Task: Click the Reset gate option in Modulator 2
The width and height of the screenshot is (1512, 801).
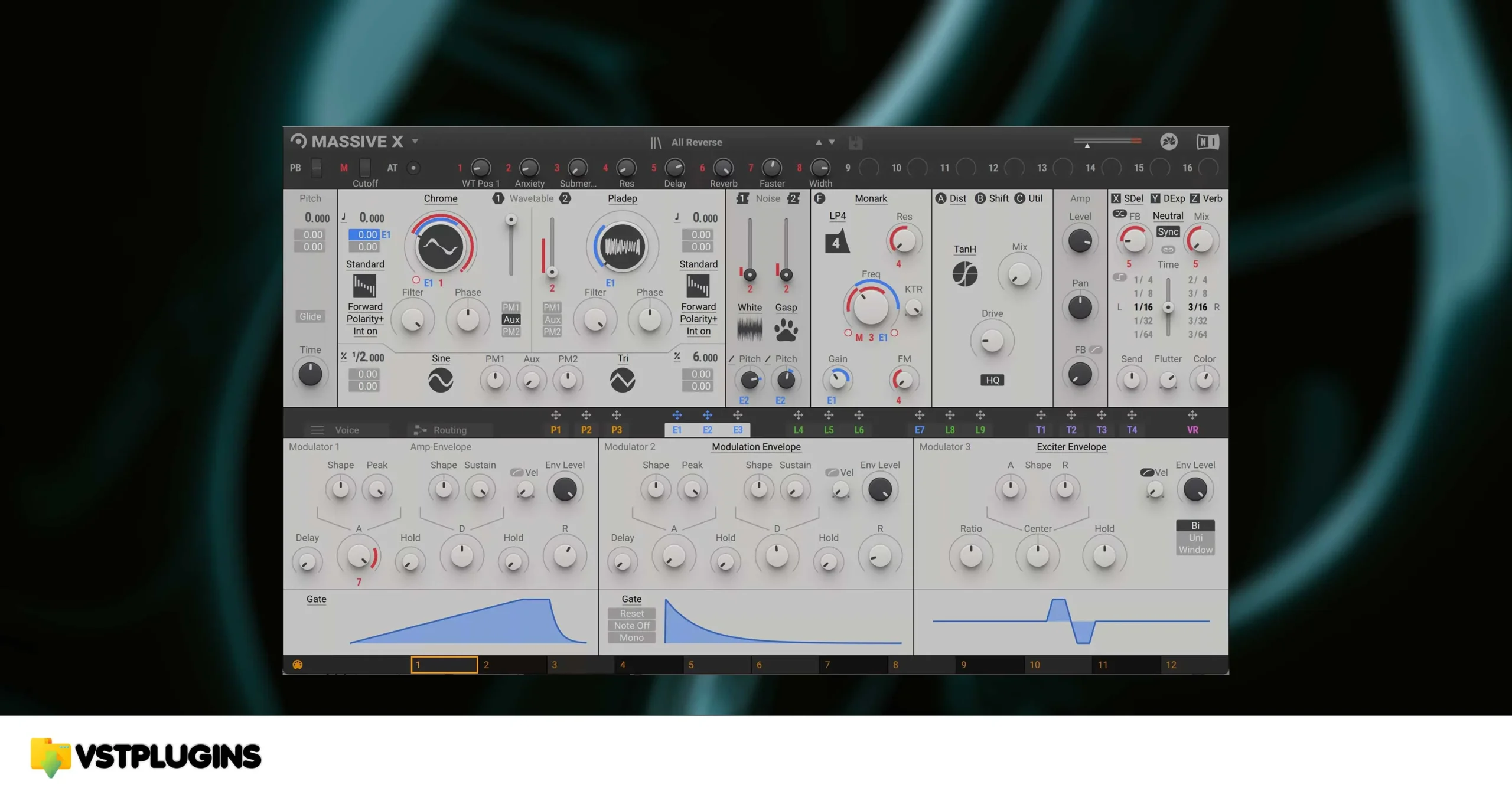Action: point(631,613)
